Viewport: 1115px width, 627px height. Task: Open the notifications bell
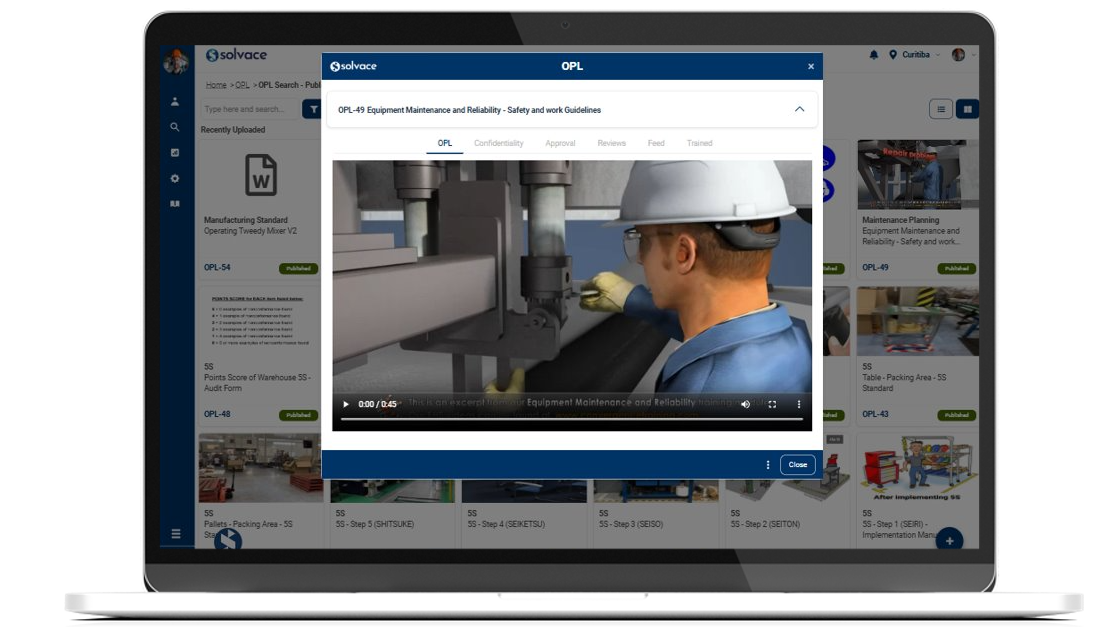pos(874,55)
